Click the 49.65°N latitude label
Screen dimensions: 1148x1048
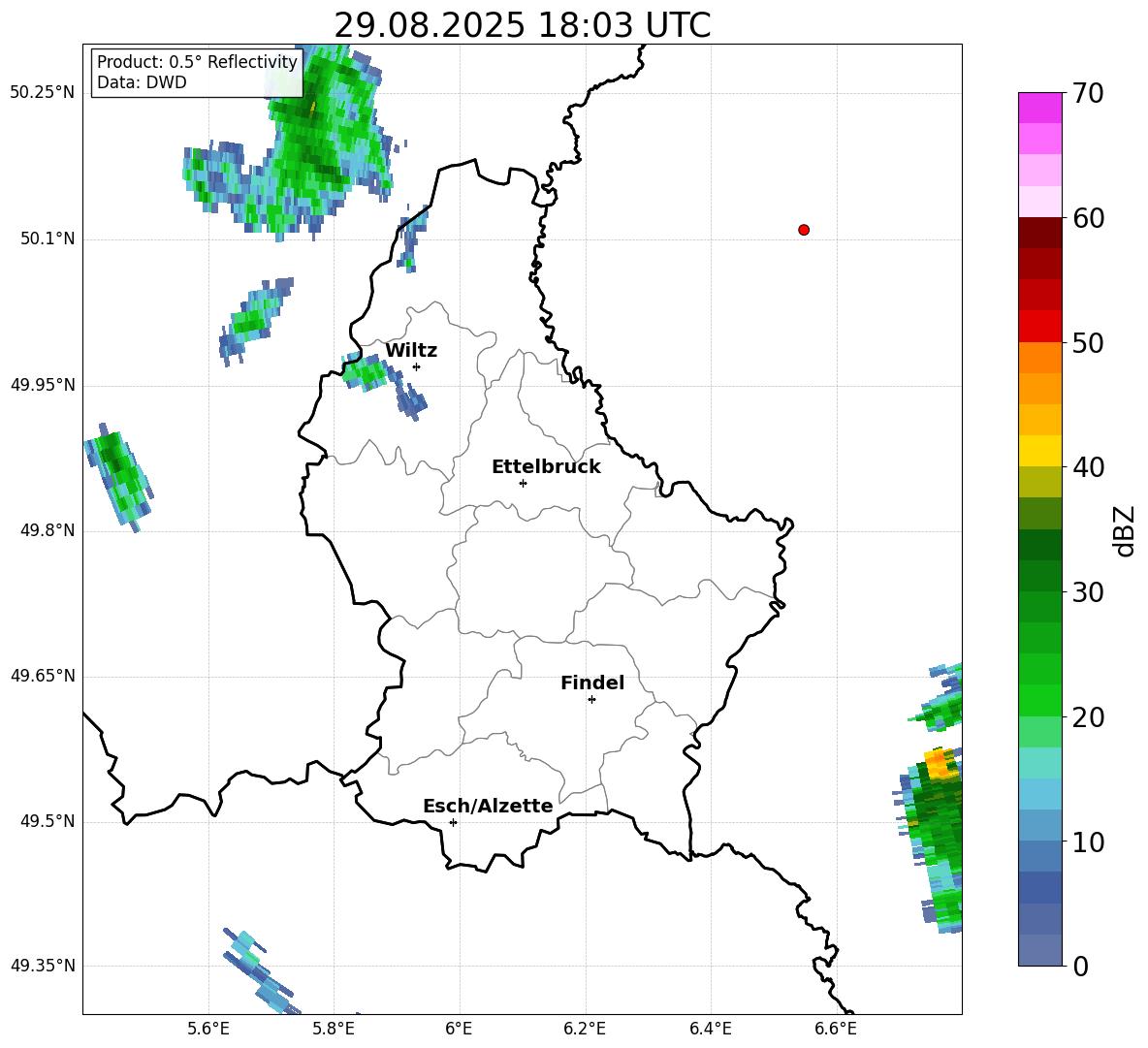click(43, 676)
